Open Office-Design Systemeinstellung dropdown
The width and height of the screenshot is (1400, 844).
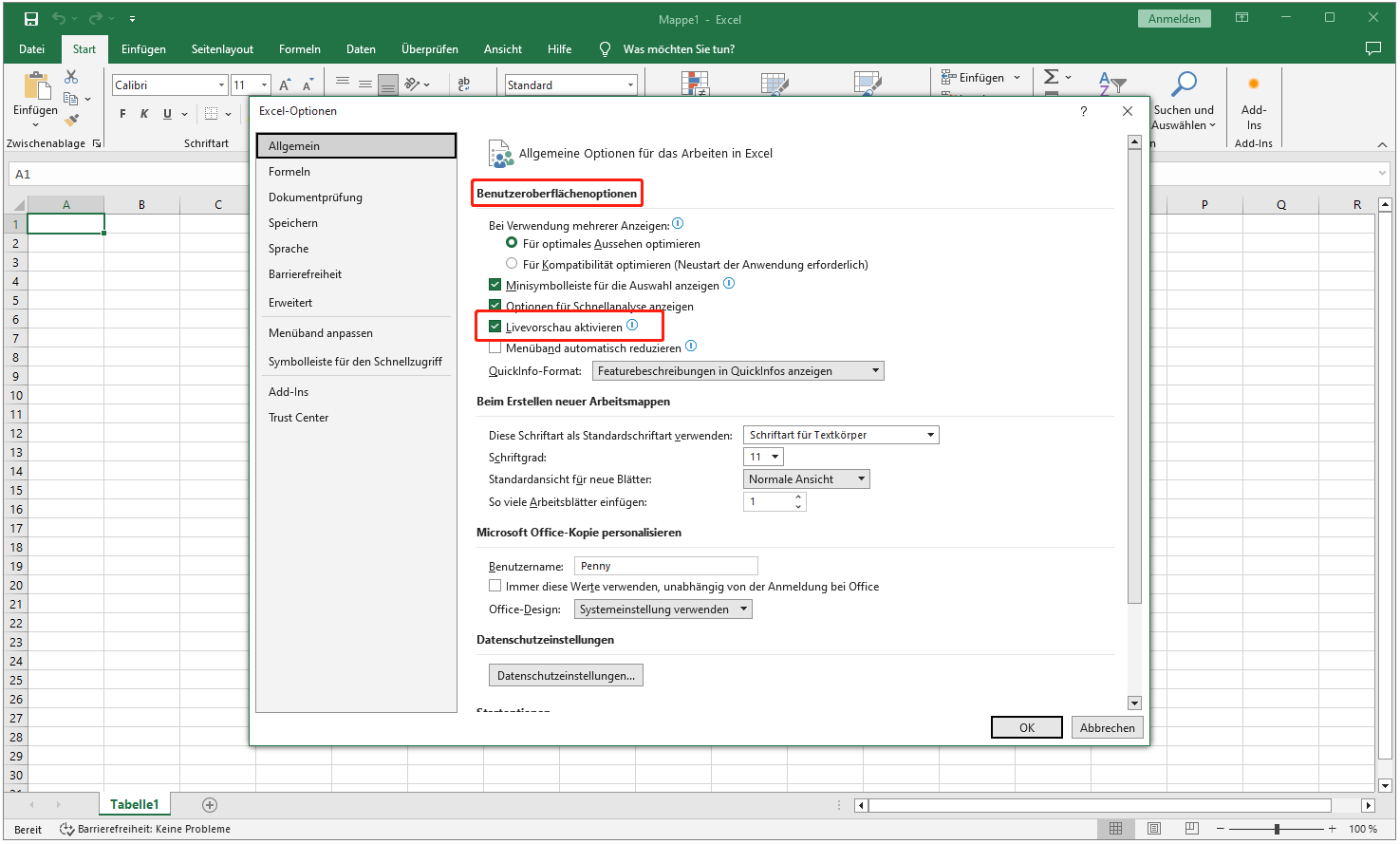pos(663,610)
